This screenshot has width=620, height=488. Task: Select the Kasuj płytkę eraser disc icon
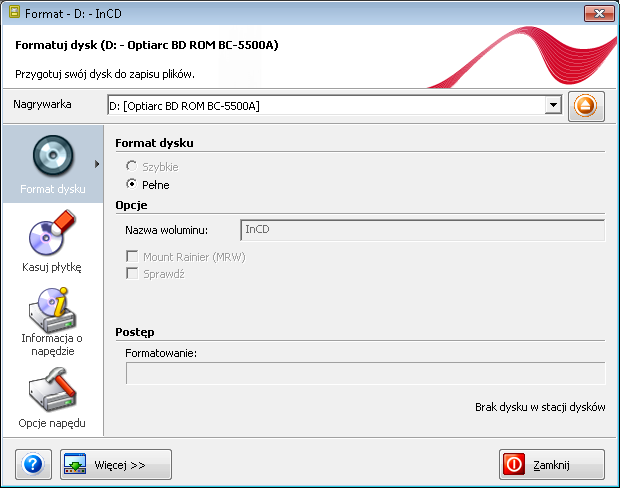point(52,233)
